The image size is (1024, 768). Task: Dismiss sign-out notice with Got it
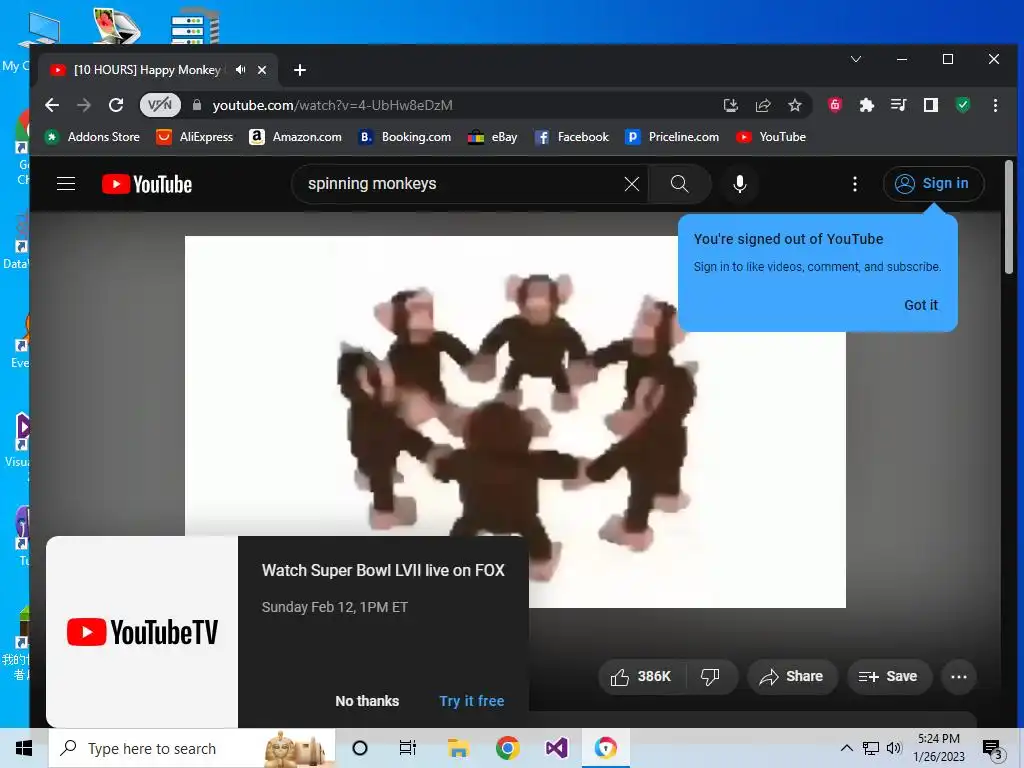920,305
